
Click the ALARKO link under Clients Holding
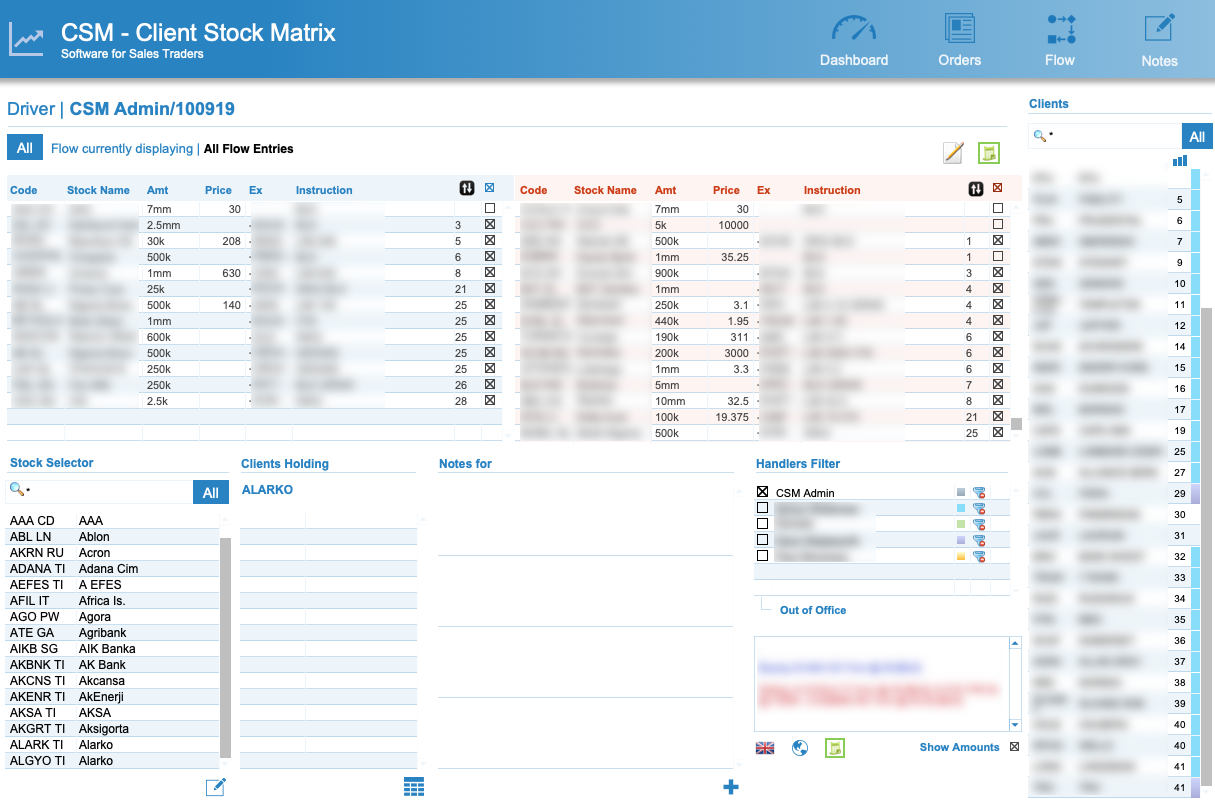[268, 490]
